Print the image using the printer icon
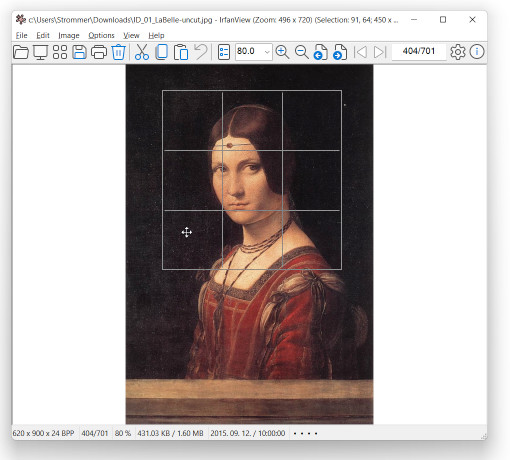This screenshot has height=460, width=510. 99,52
